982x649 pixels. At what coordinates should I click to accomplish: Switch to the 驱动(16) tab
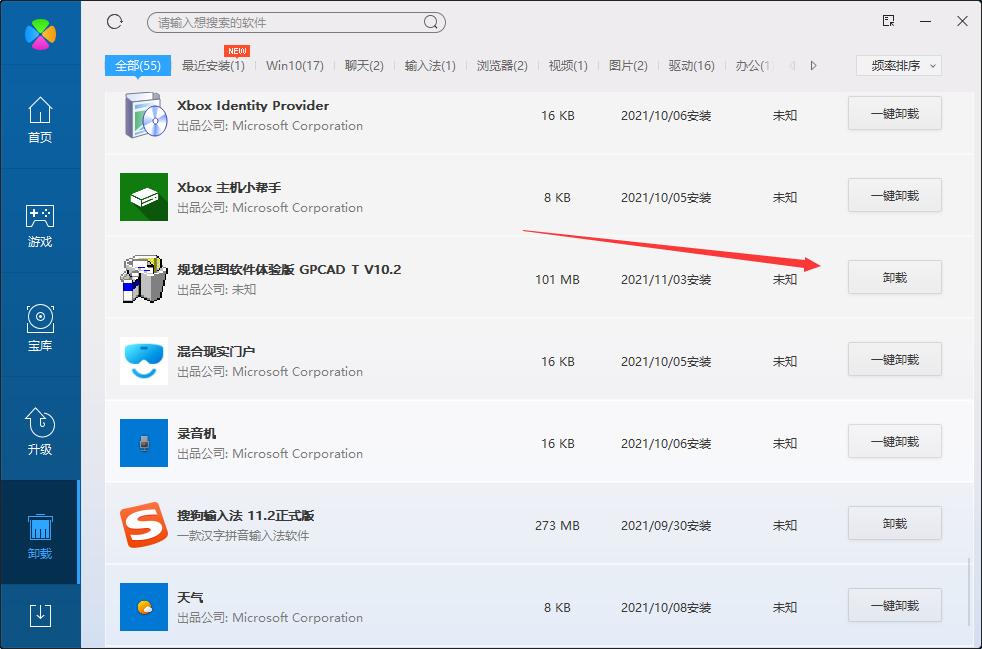(691, 66)
